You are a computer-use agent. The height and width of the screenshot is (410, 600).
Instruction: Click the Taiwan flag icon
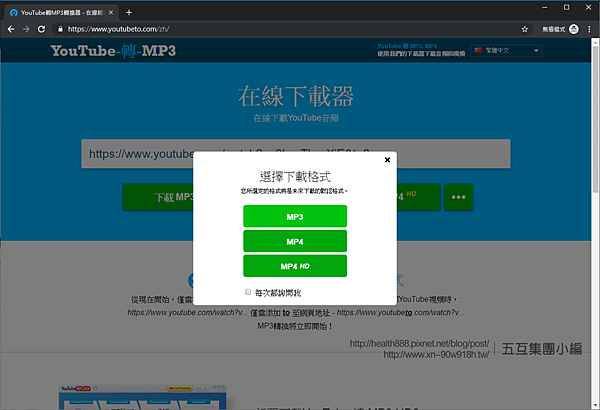point(478,50)
